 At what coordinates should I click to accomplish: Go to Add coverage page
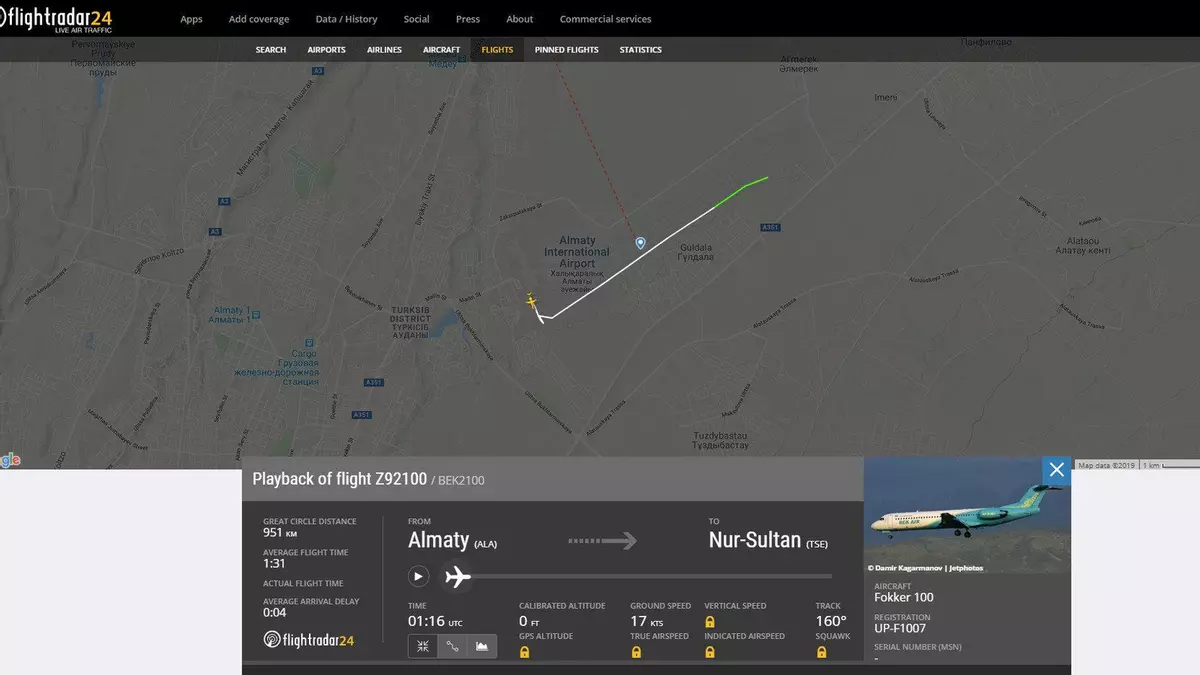pos(259,19)
